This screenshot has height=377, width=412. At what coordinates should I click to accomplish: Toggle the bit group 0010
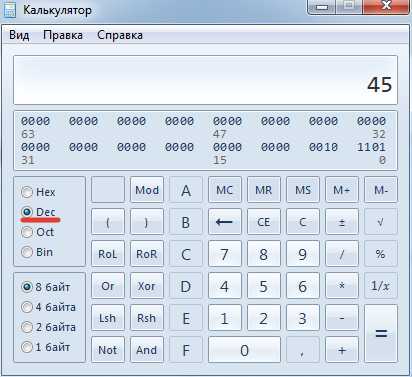[323, 147]
